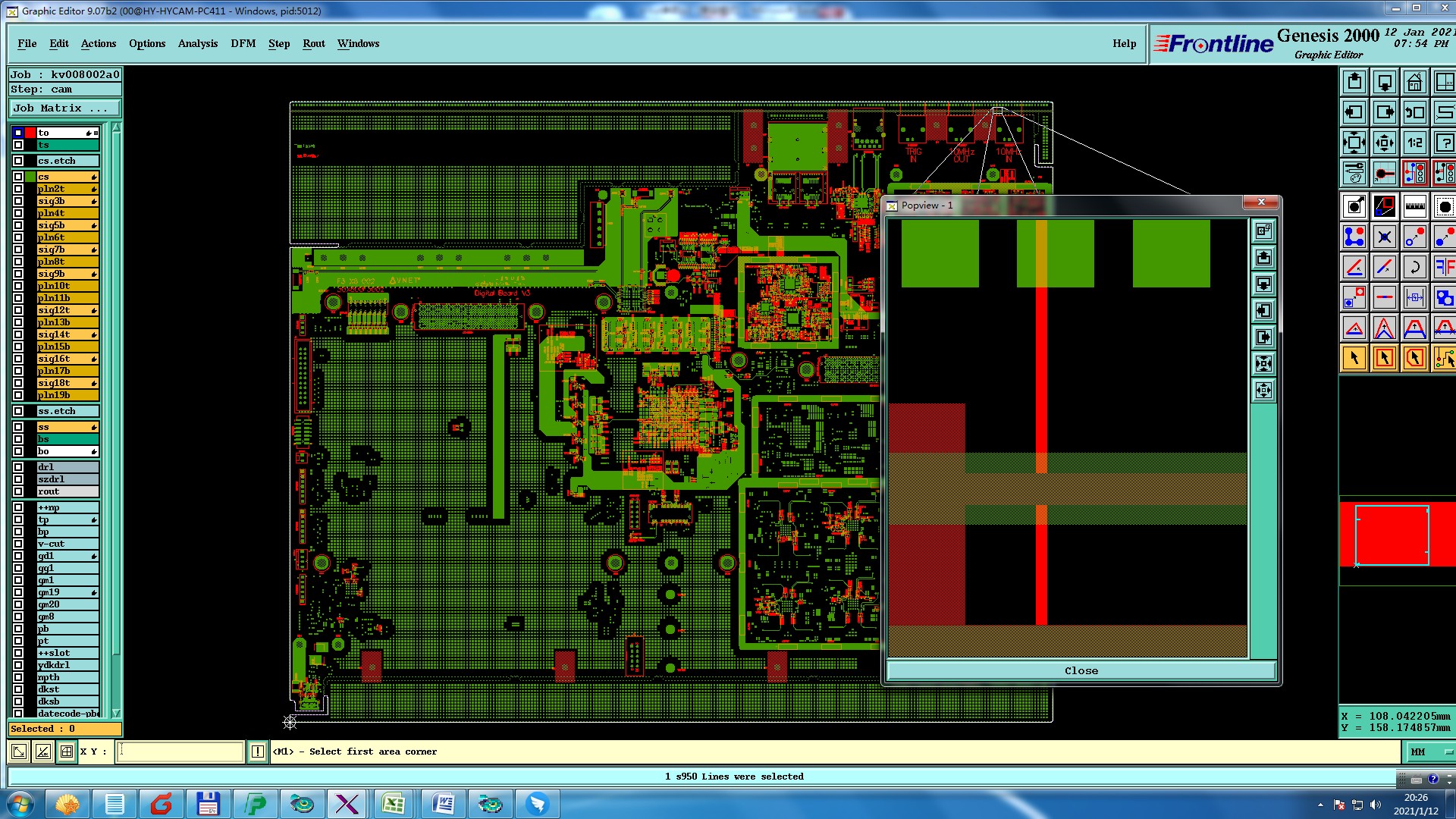Select the 1:2 zoom scale icon
This screenshot has height=819, width=1456.
coord(1414,143)
